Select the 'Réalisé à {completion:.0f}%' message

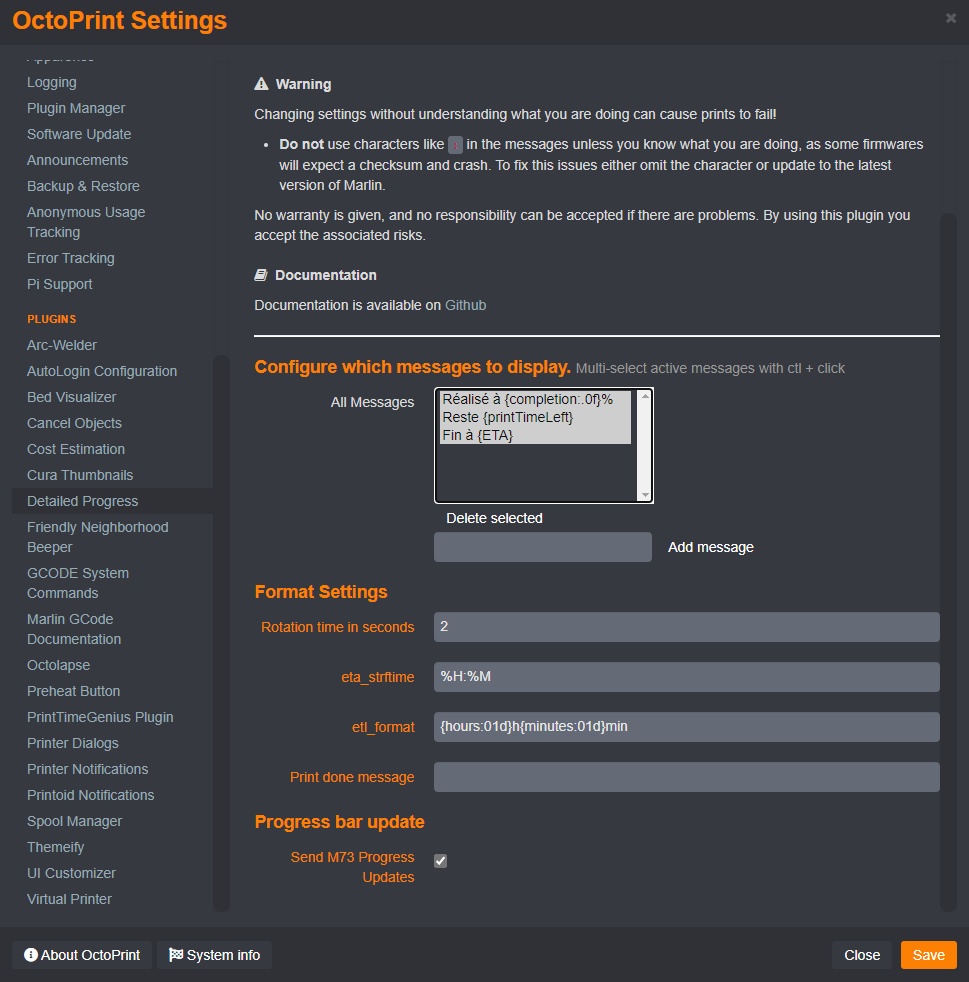coord(535,400)
